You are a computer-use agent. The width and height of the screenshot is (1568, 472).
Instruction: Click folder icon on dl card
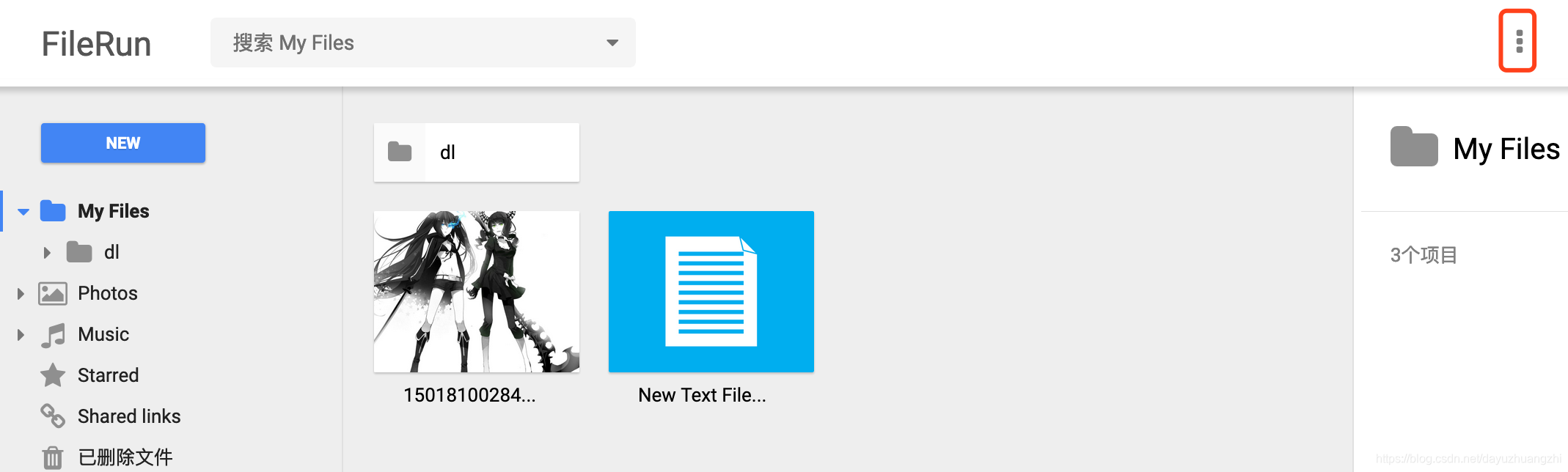tap(400, 152)
